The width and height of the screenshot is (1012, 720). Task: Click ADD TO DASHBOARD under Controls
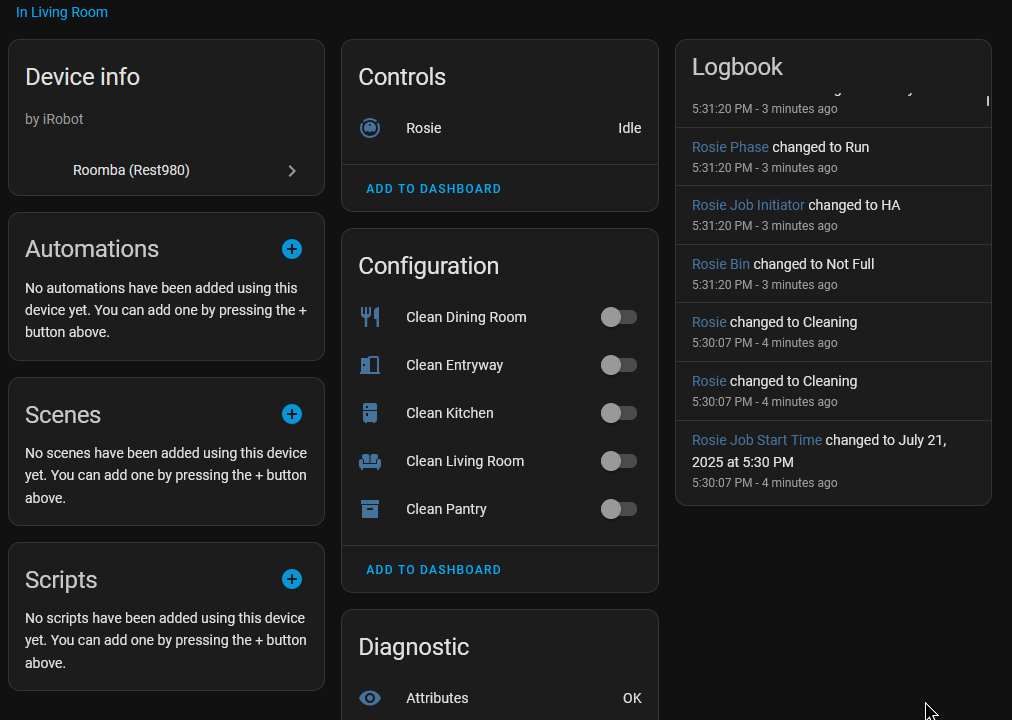[433, 188]
